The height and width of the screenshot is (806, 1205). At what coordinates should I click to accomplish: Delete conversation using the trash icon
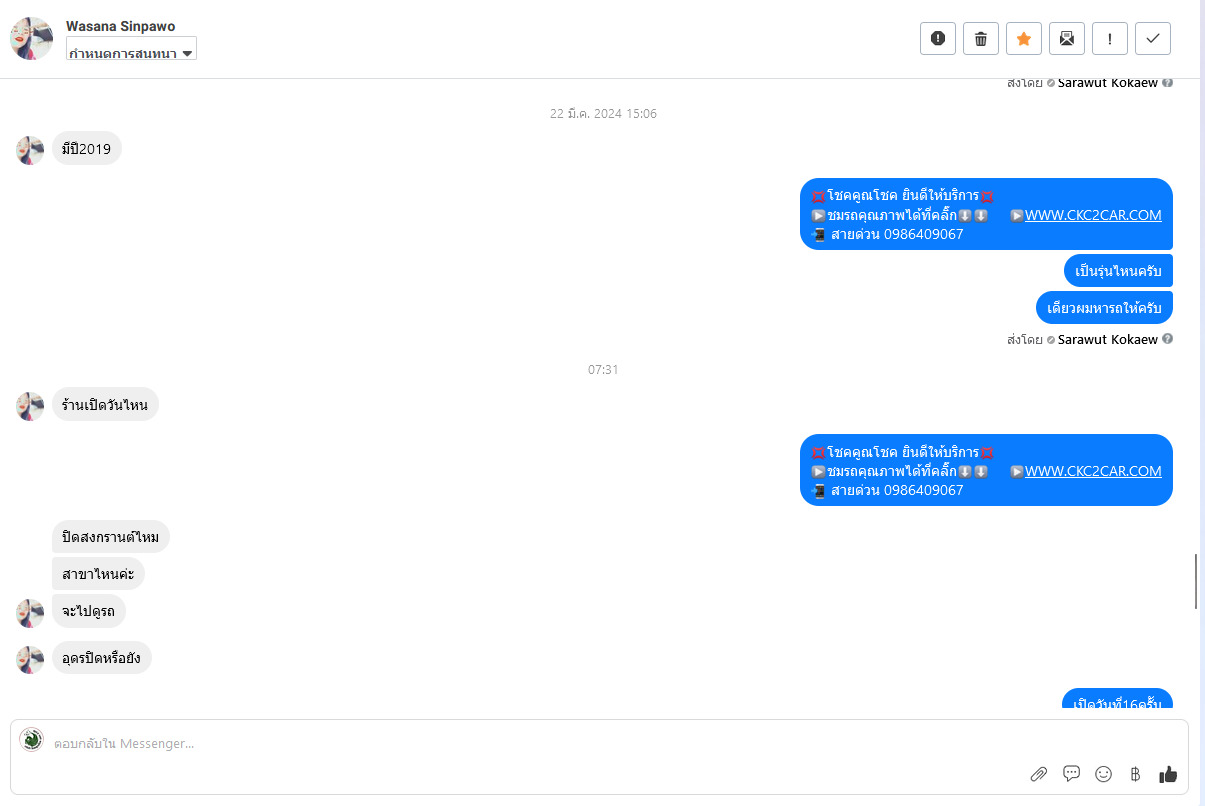(x=981, y=38)
